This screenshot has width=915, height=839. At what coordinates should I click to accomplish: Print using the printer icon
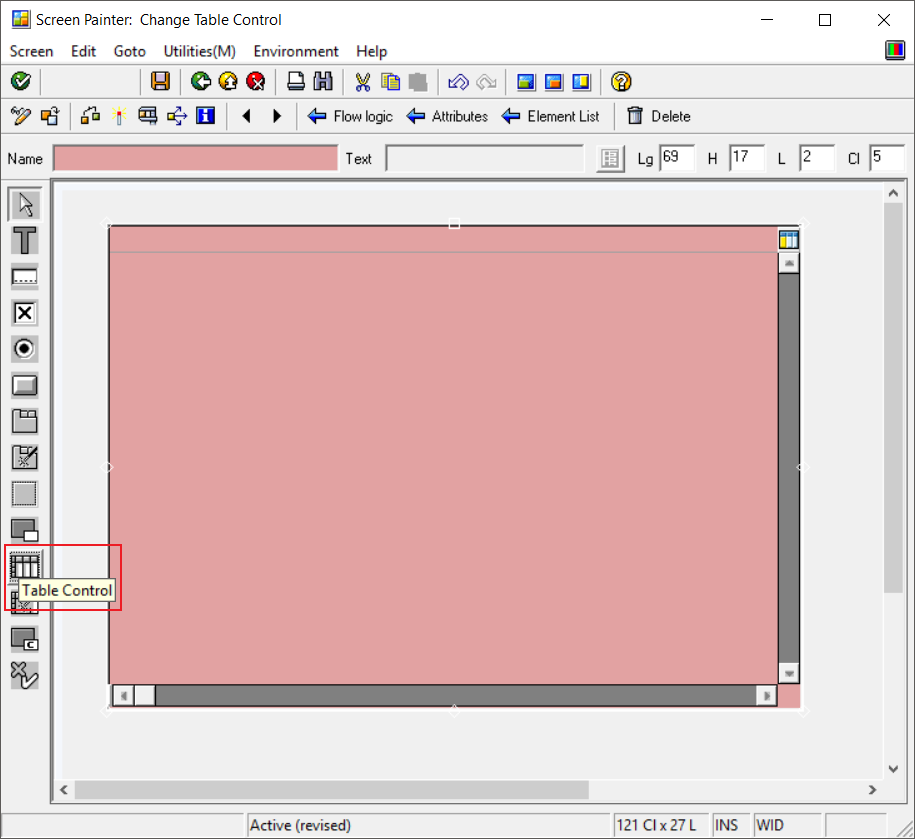tap(296, 81)
